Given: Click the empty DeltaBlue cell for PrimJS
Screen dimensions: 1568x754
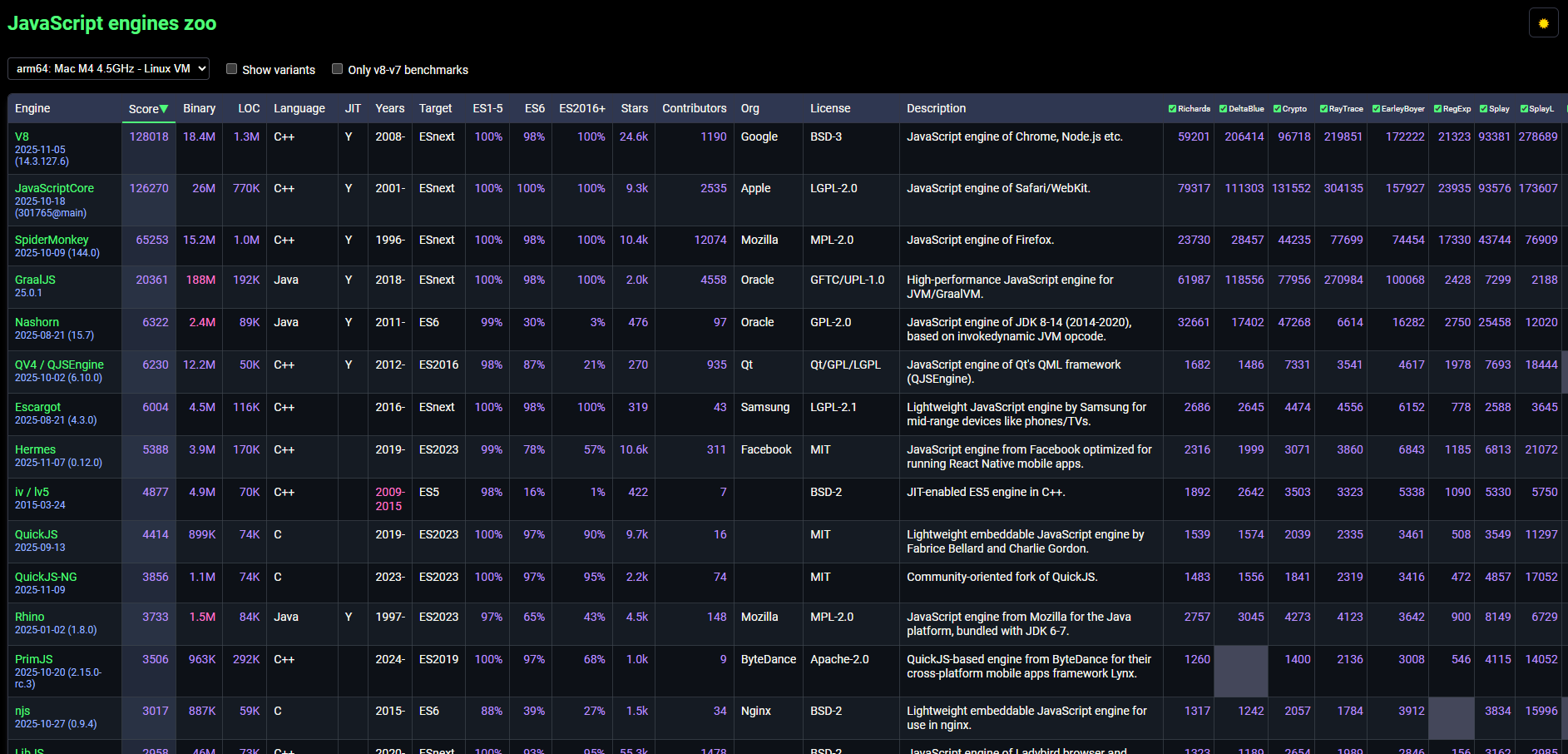Looking at the screenshot, I should pyautogui.click(x=1241, y=671).
